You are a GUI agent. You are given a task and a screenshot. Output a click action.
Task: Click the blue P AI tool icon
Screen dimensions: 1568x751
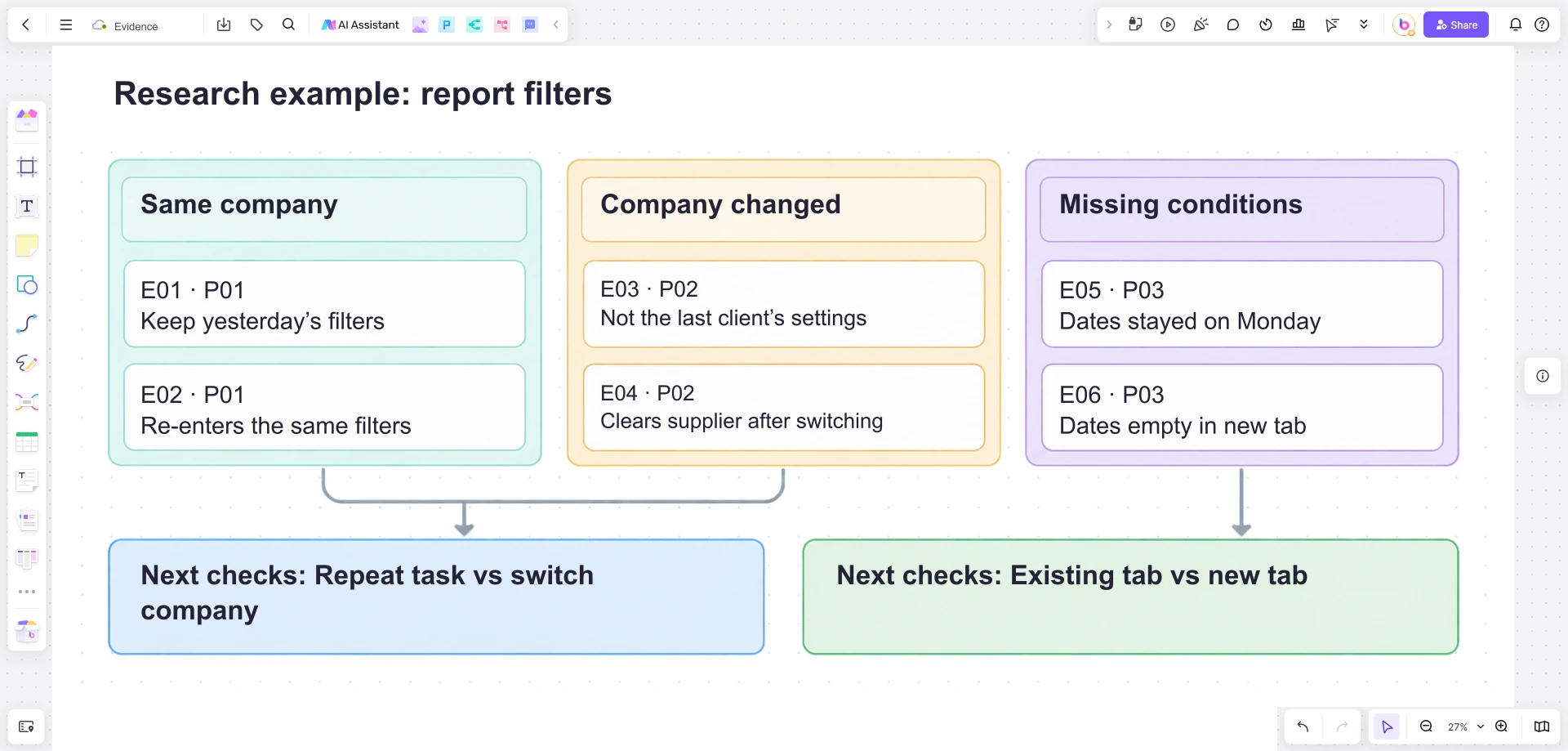(447, 25)
